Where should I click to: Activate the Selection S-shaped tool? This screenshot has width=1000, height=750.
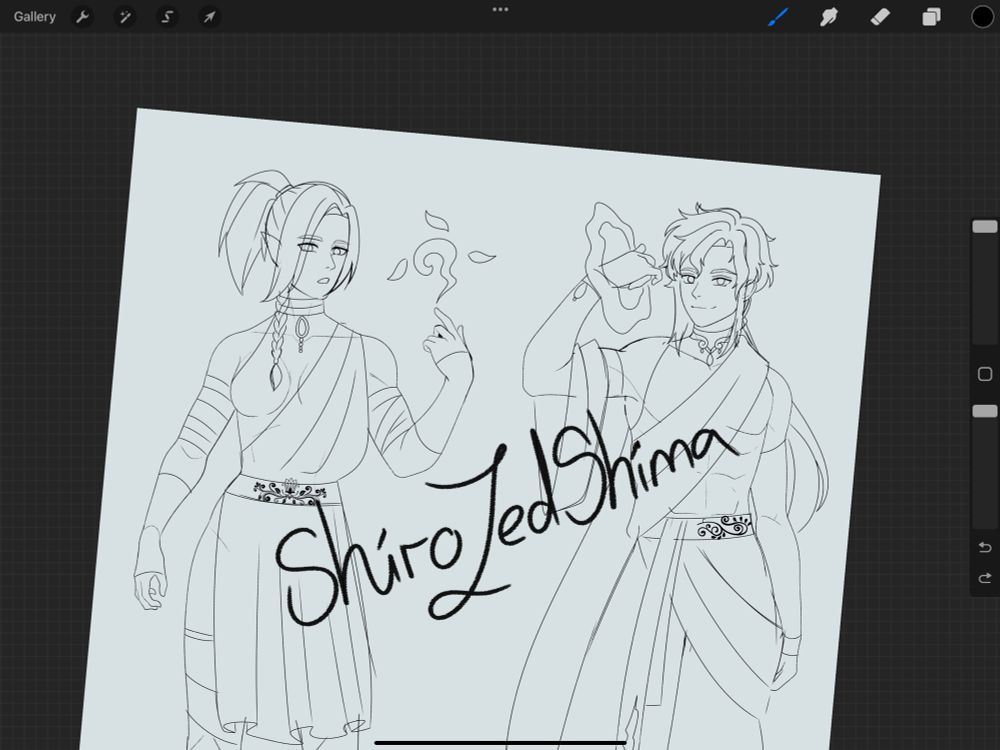[167, 17]
